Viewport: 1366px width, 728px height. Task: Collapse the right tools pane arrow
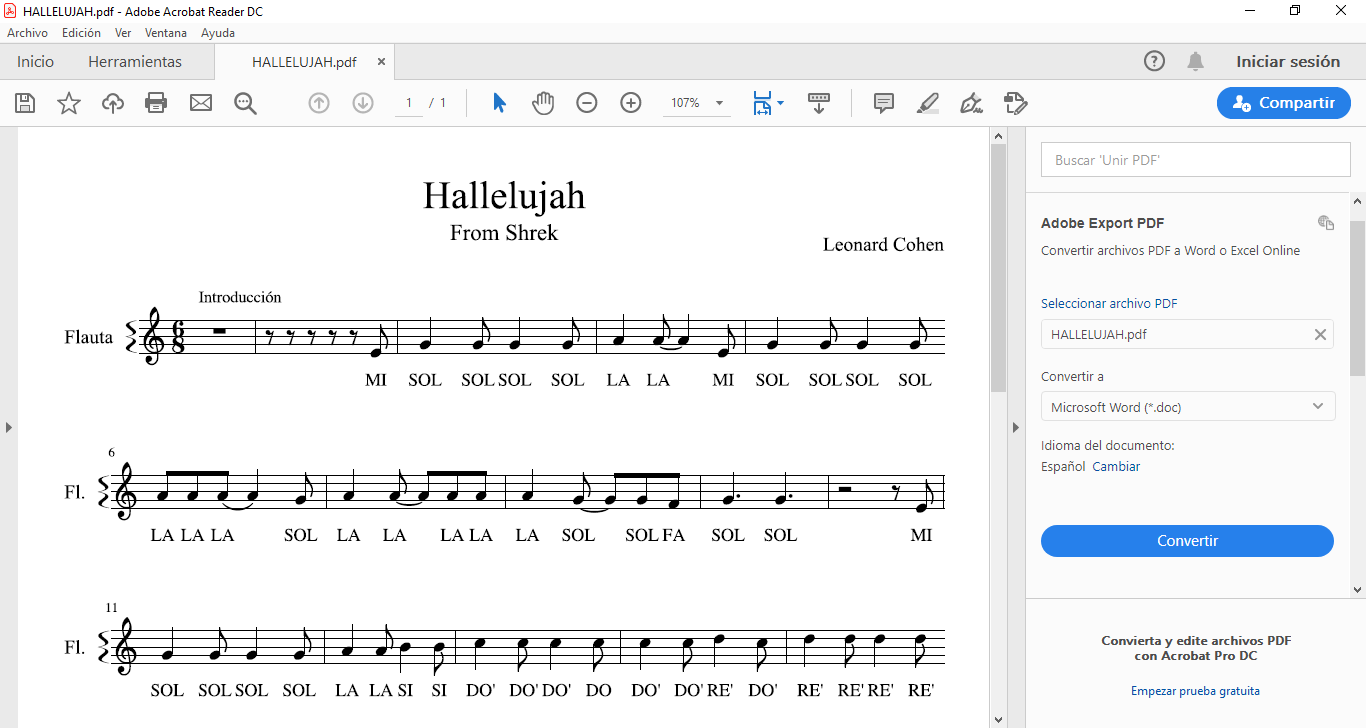click(x=1018, y=427)
